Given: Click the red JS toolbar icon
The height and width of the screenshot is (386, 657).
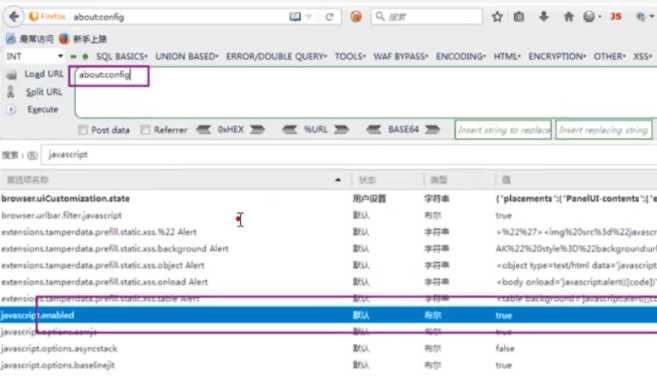Looking at the screenshot, I should pos(616,17).
